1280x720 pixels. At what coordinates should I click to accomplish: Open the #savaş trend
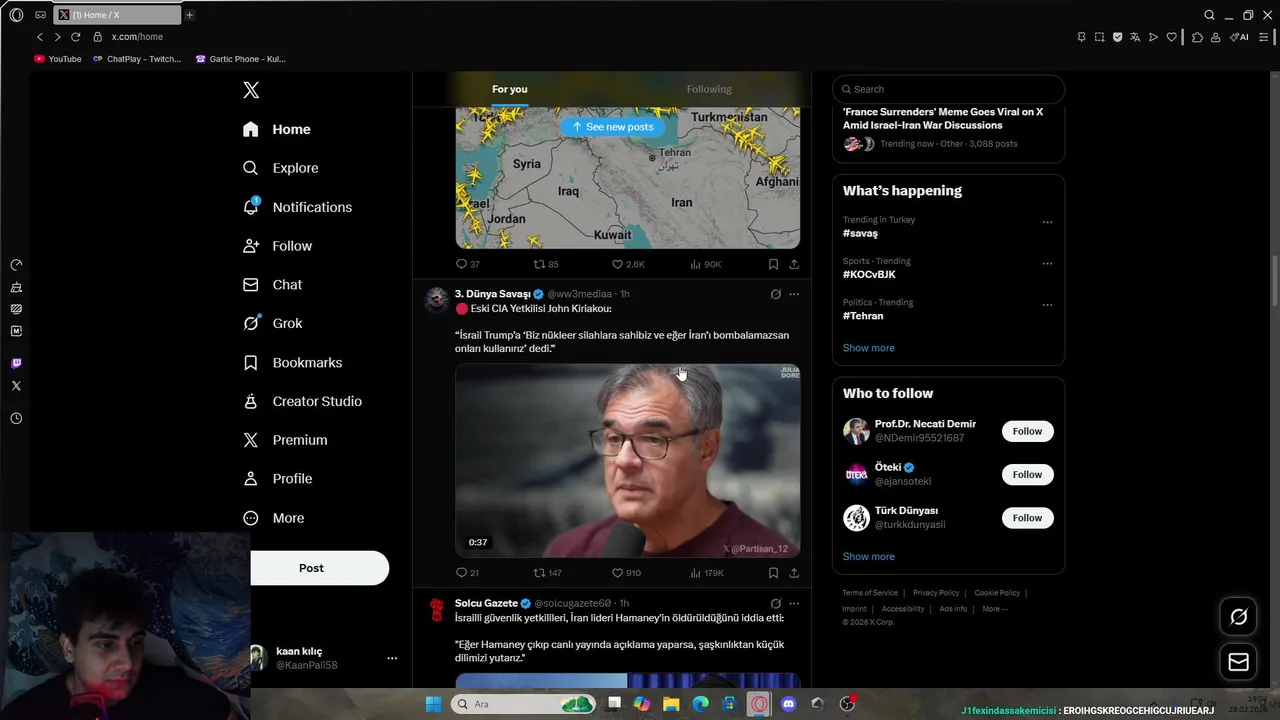860,233
